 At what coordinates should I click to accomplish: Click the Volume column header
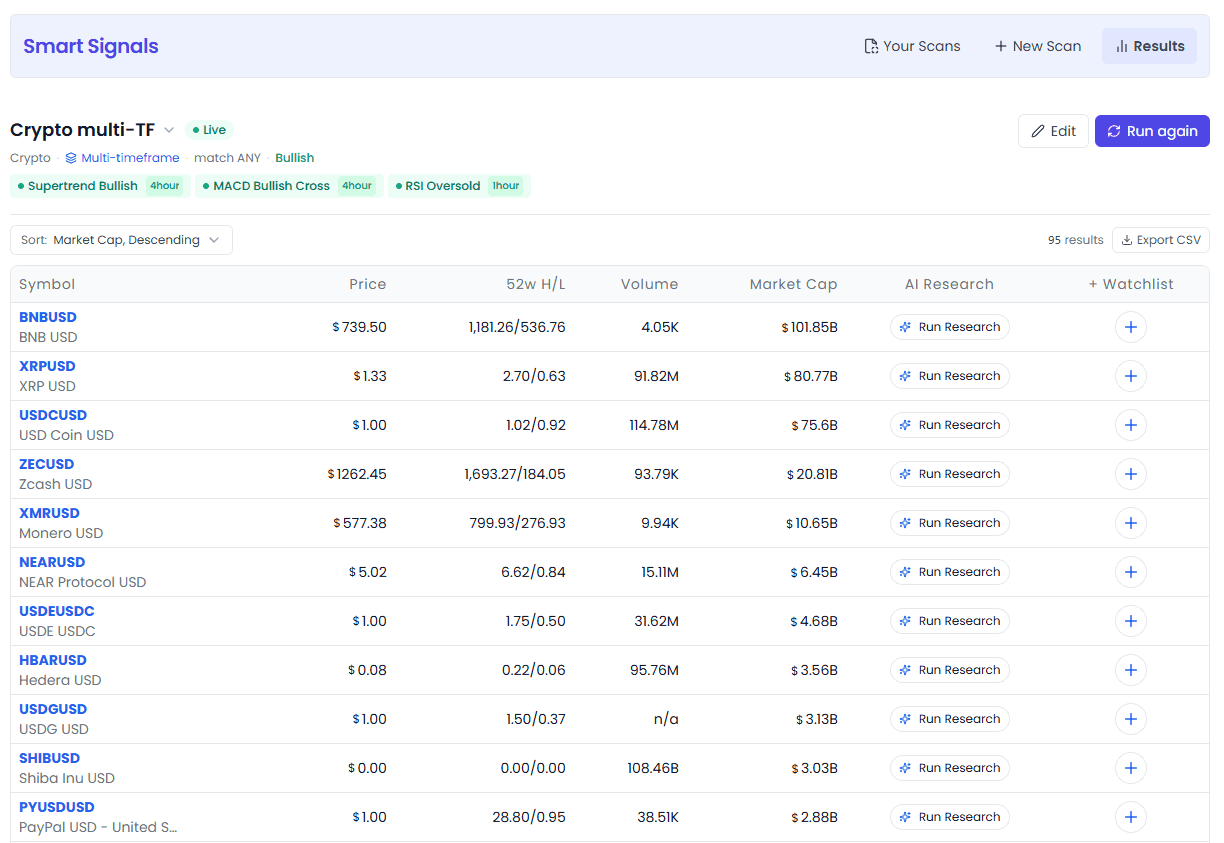pyautogui.click(x=649, y=284)
